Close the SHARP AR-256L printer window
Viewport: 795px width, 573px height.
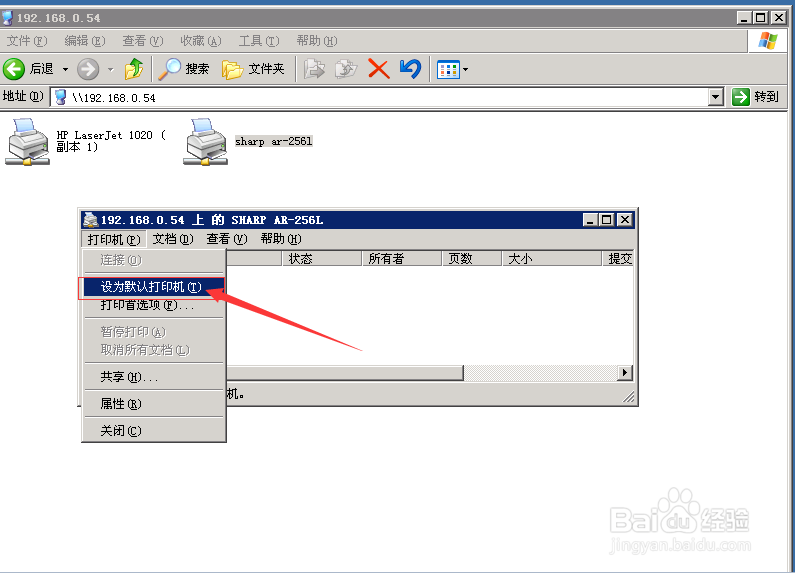pos(625,220)
